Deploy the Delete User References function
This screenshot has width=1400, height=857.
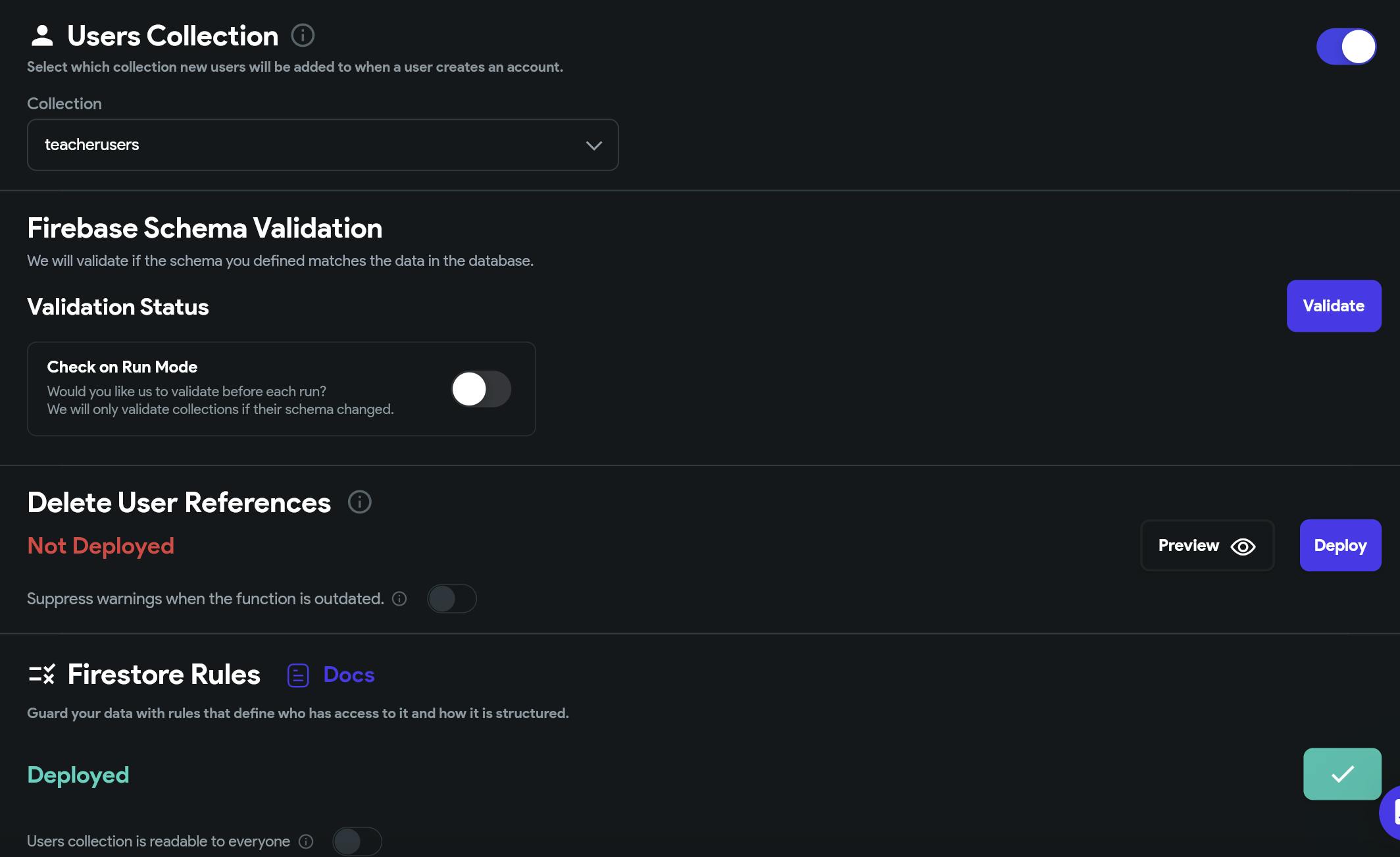(1340, 545)
